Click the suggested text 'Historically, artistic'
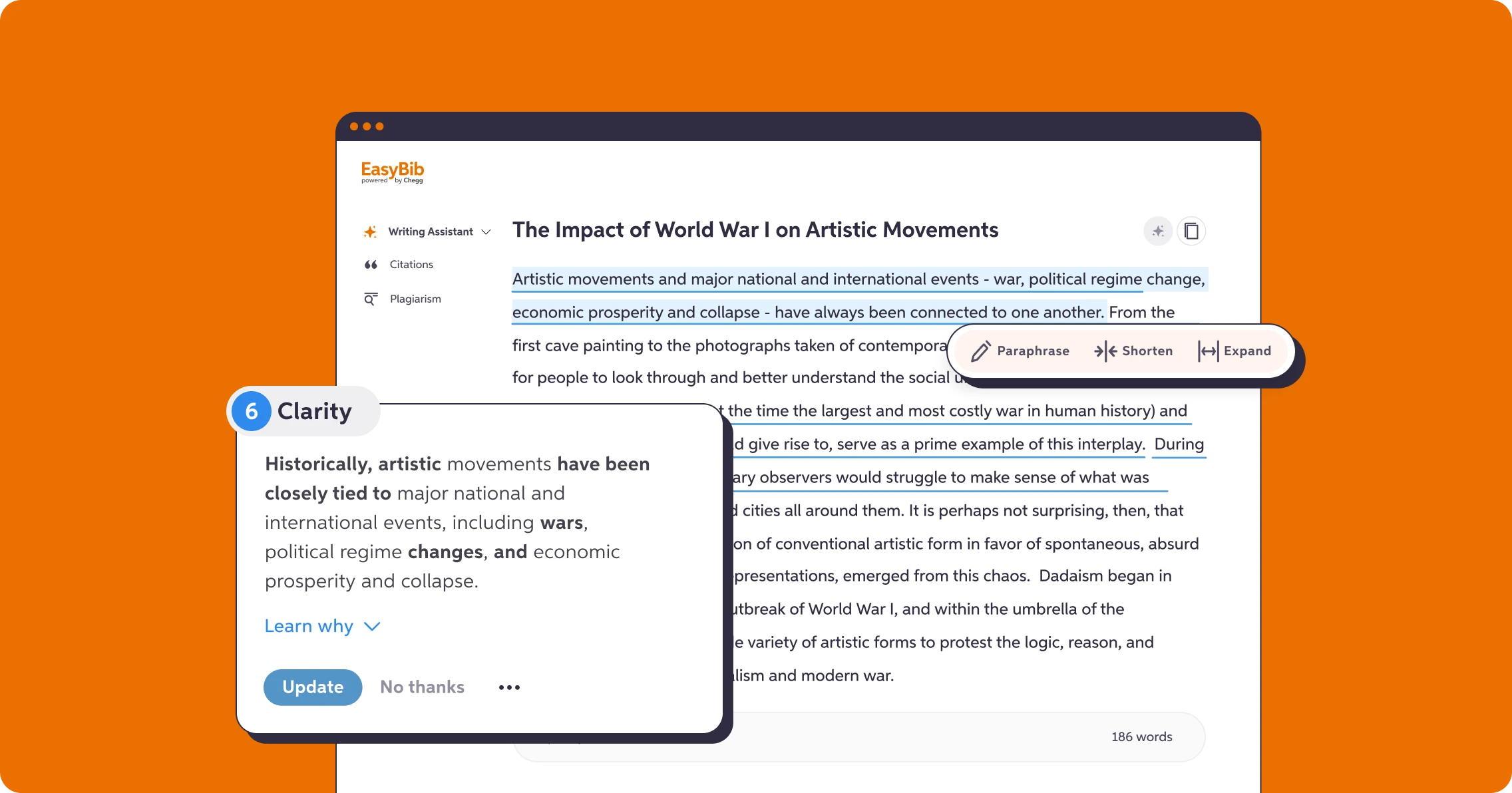The height and width of the screenshot is (793, 1512). pos(353,464)
